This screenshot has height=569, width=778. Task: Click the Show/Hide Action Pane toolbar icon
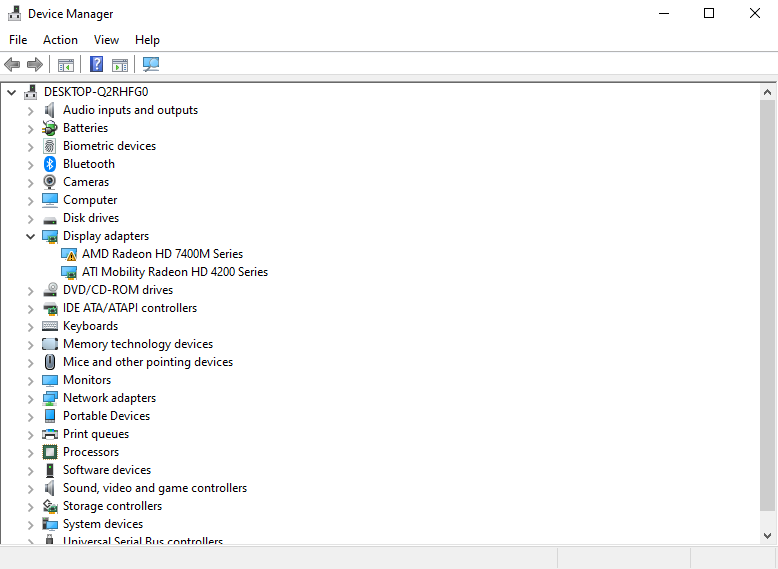tap(120, 65)
